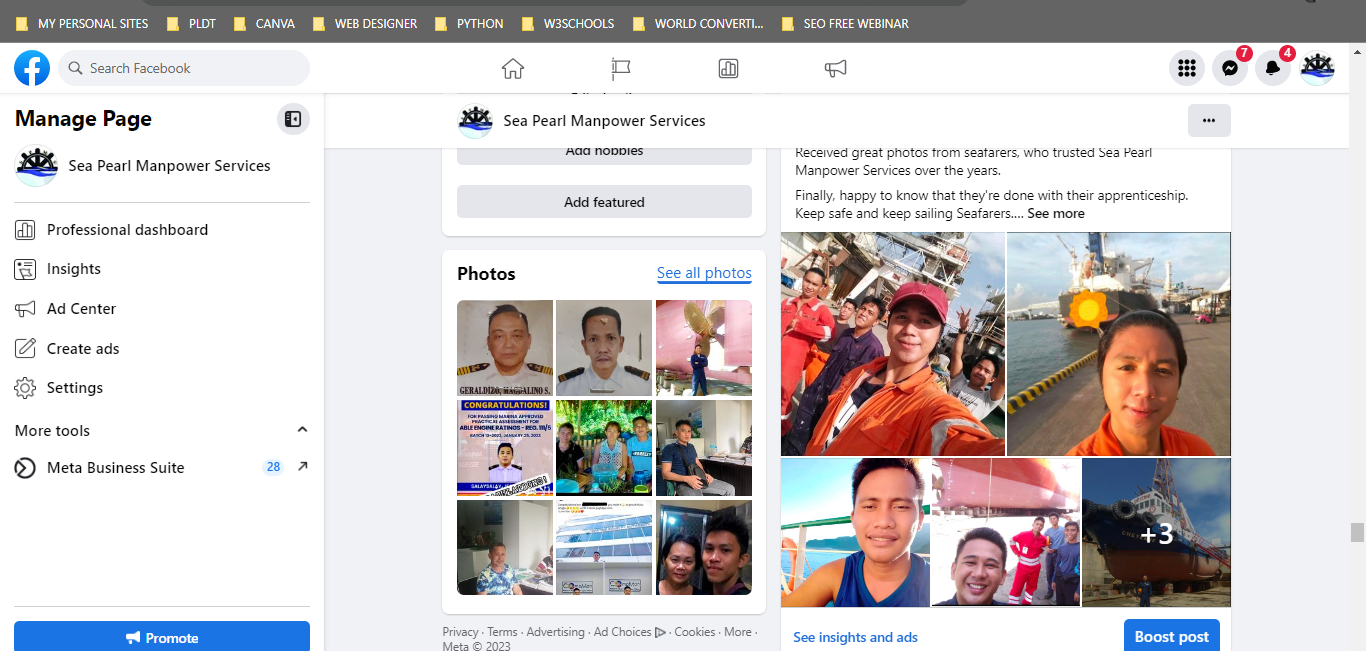
Task: Open the Professional dashboard menu item
Action: click(x=162, y=230)
